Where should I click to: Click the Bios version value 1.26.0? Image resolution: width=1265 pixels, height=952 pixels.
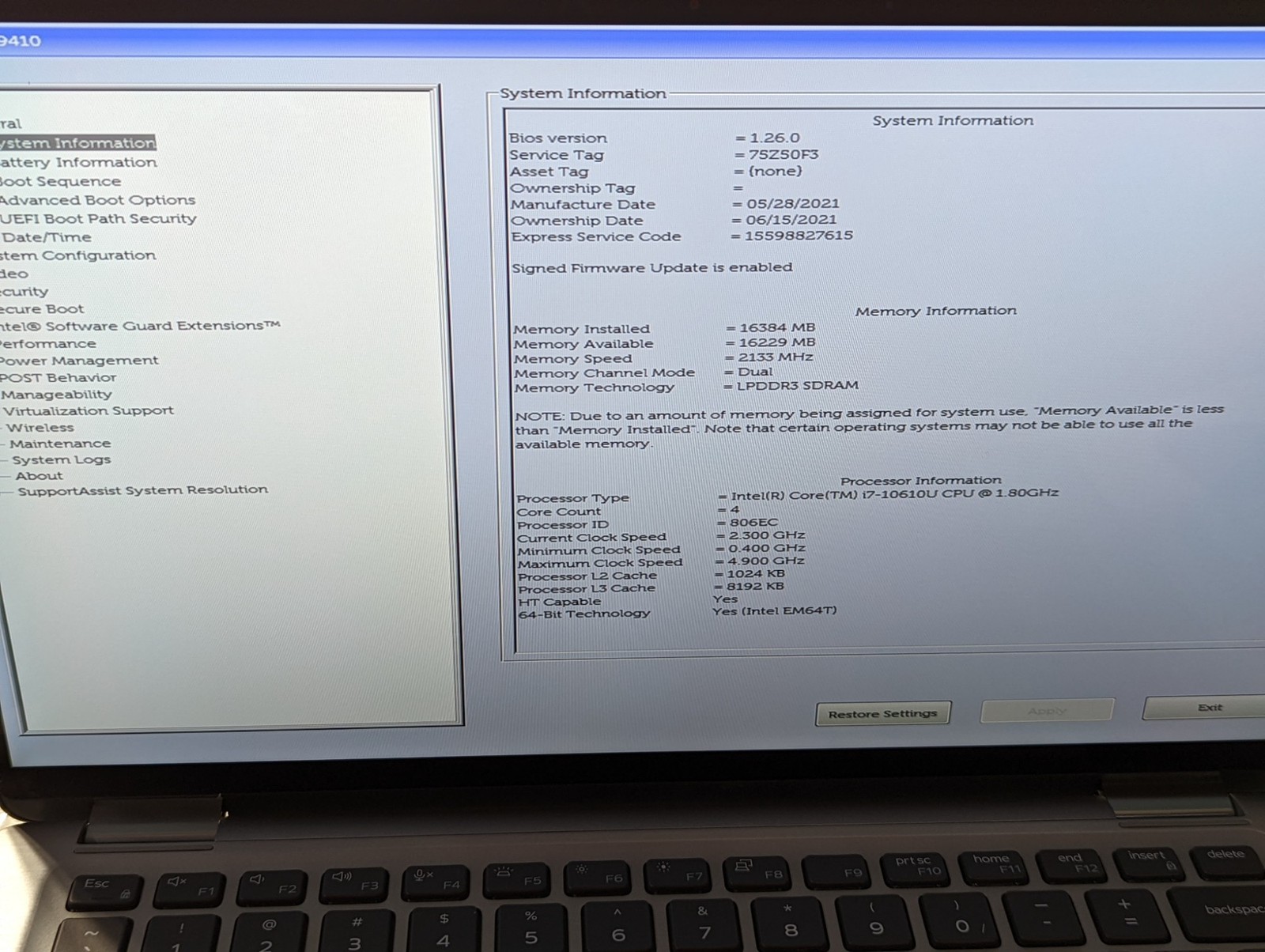coord(774,138)
